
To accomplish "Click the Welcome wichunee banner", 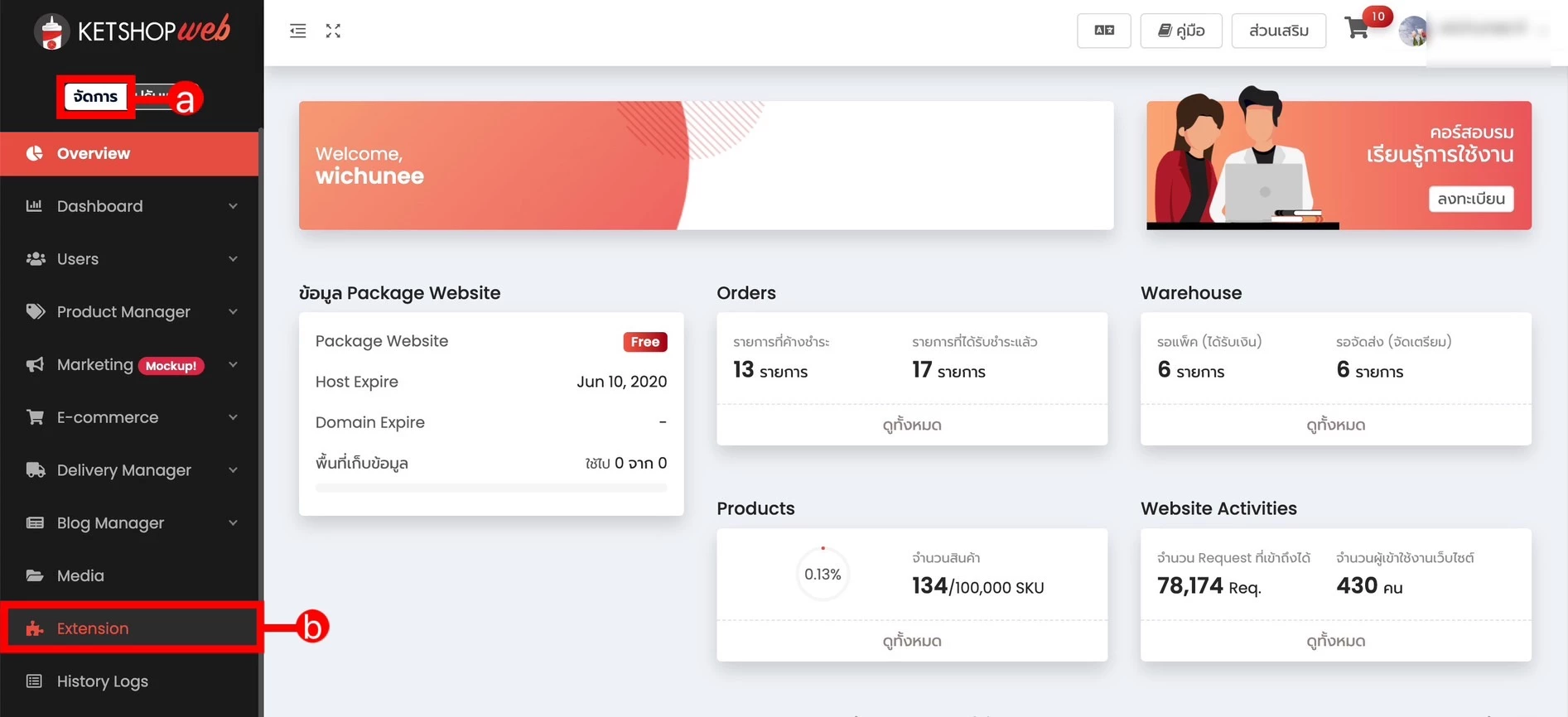I will click(x=706, y=166).
